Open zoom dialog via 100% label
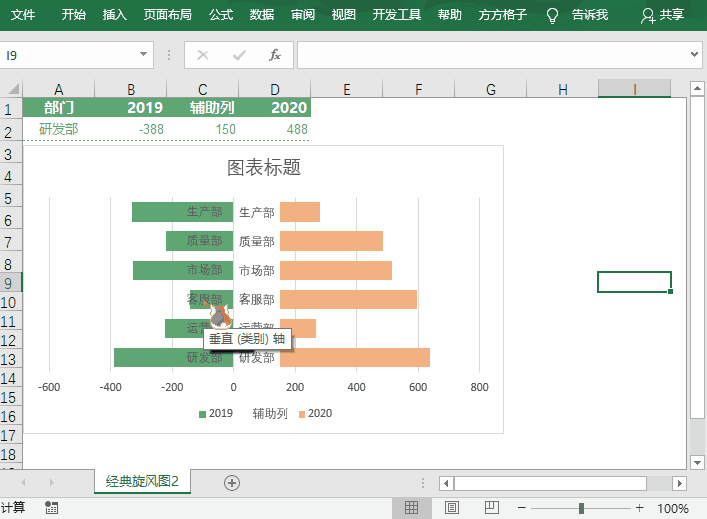Screen dimensions: 707x519 673,508
